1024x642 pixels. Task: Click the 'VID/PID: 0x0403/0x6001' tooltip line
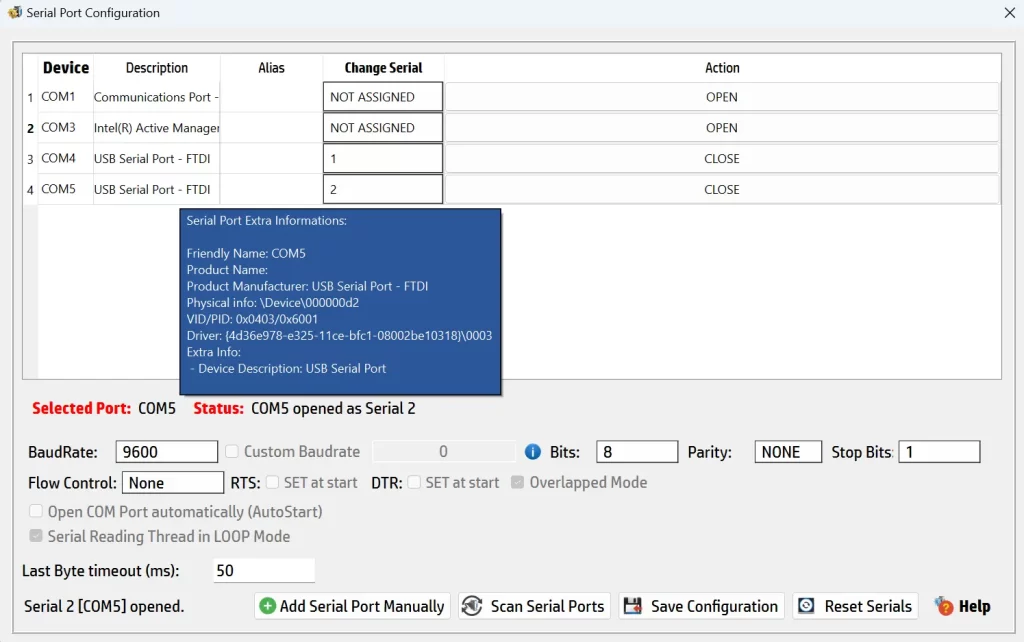[x=252, y=319]
